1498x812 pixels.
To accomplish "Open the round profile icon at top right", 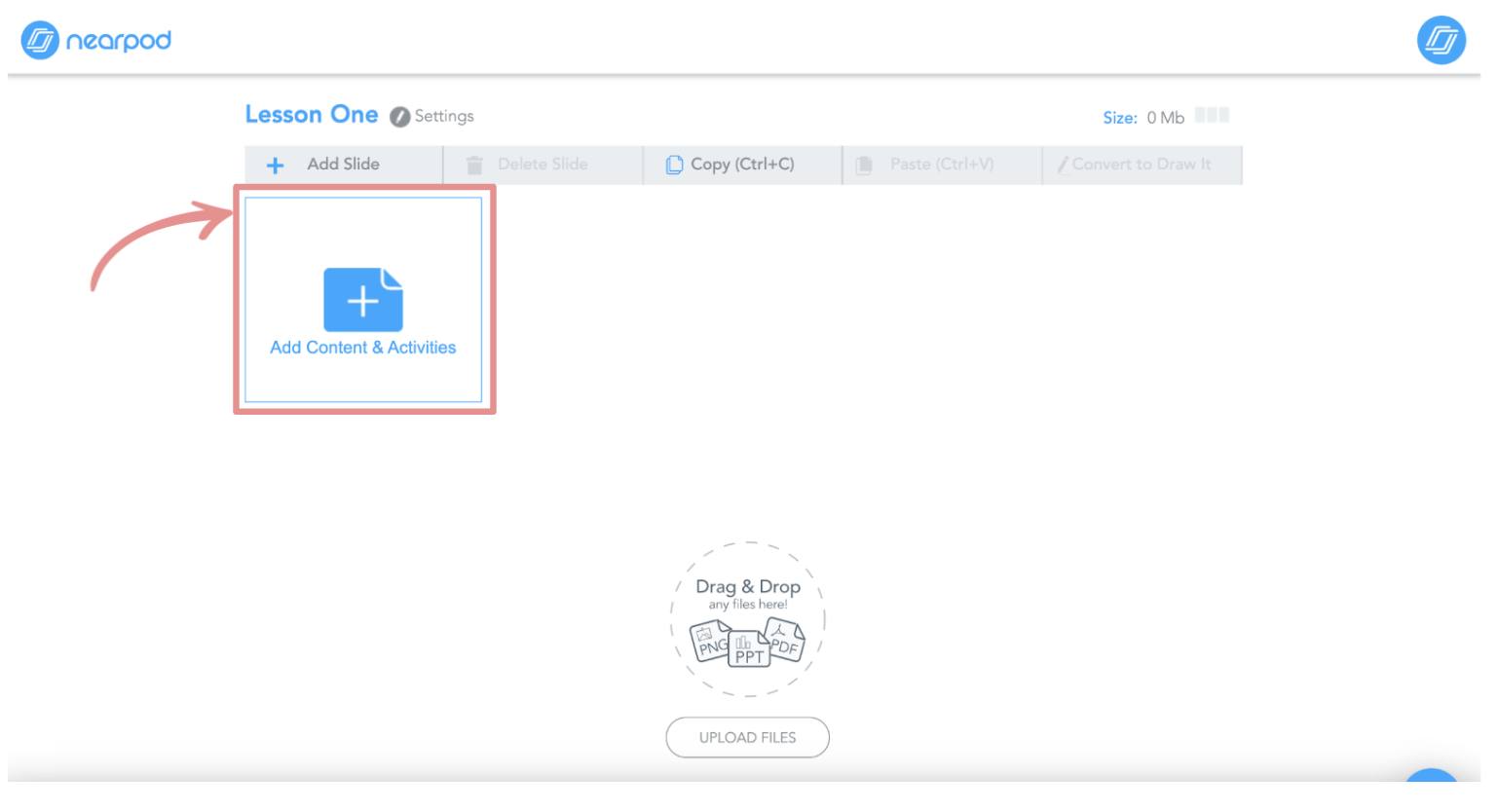I will click(x=1441, y=40).
